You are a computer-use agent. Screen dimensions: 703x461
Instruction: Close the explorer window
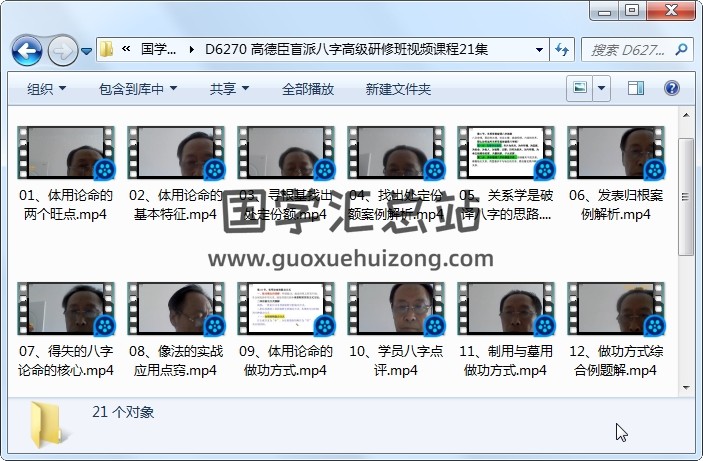(x=671, y=11)
